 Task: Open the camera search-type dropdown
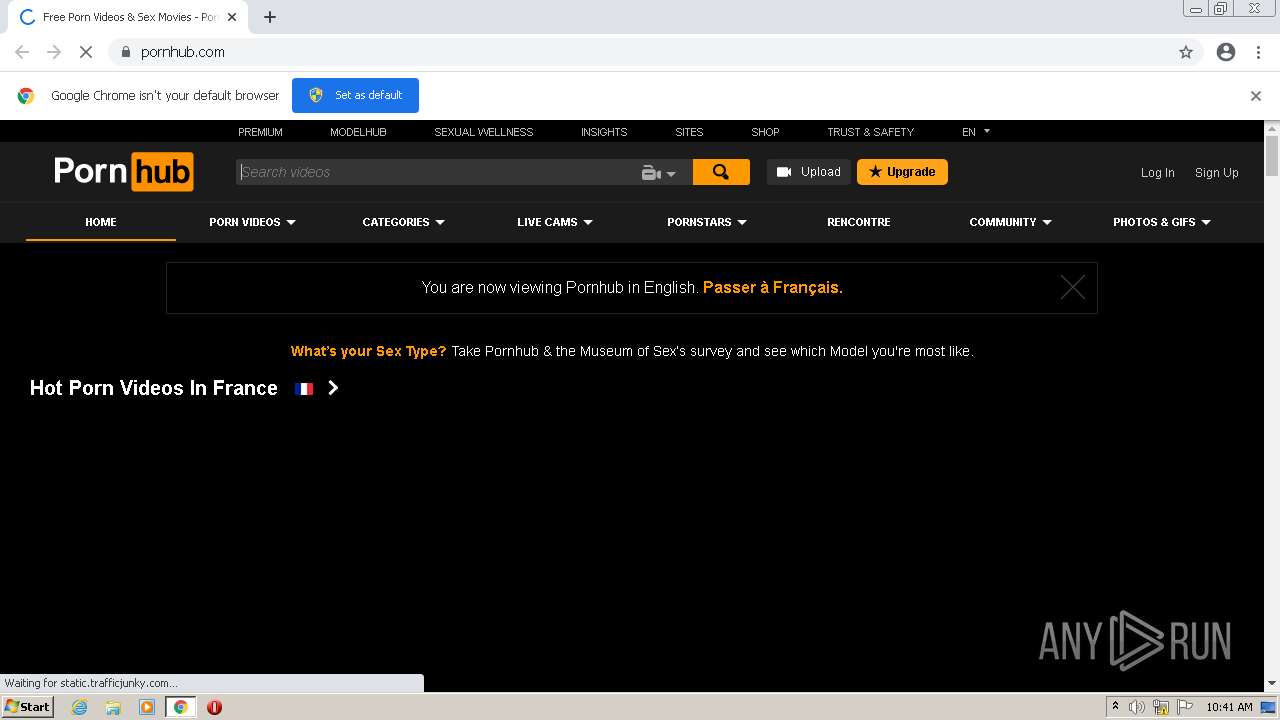659,173
